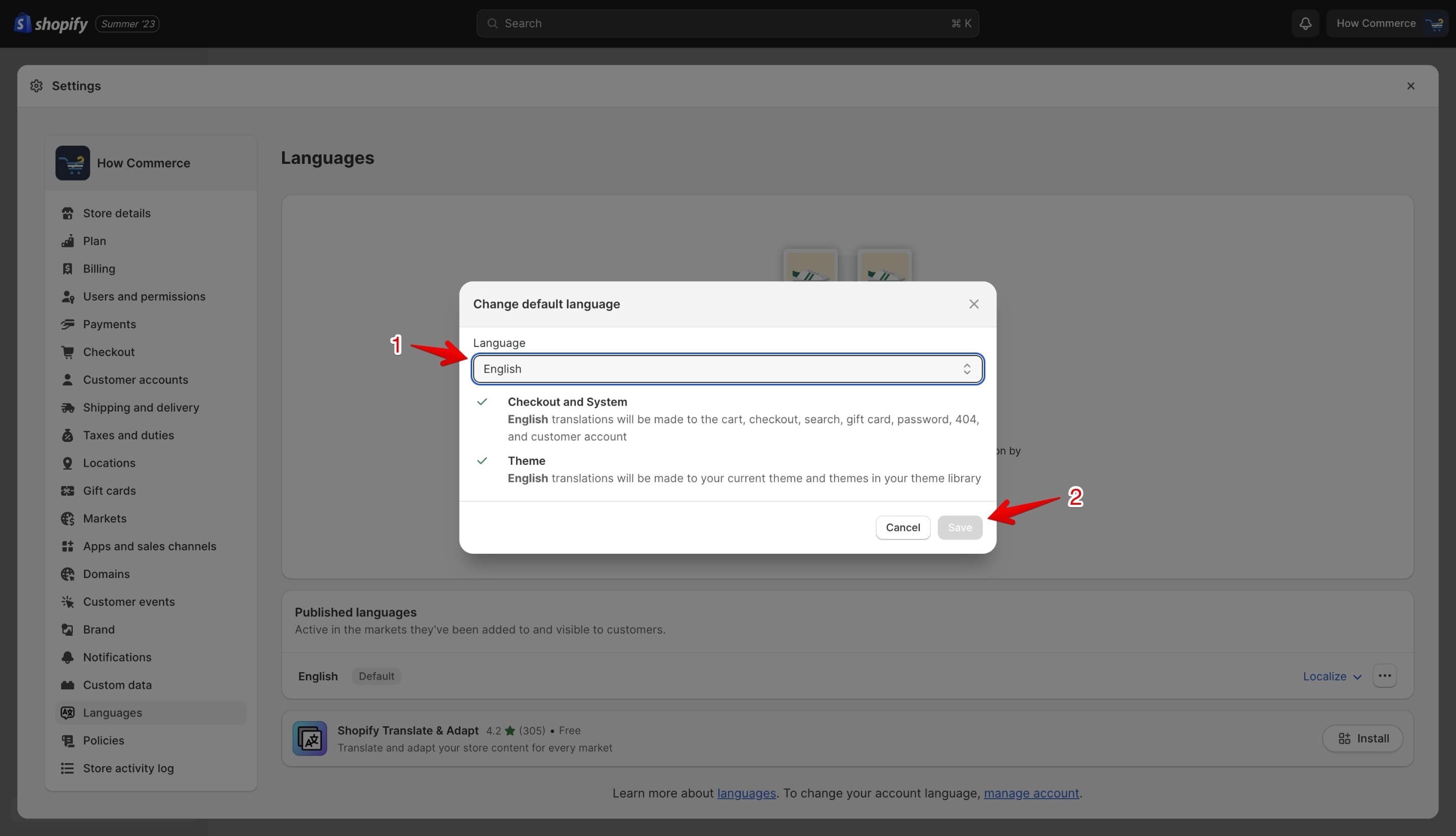Install Shopify Translate & Adapt

[1362, 738]
